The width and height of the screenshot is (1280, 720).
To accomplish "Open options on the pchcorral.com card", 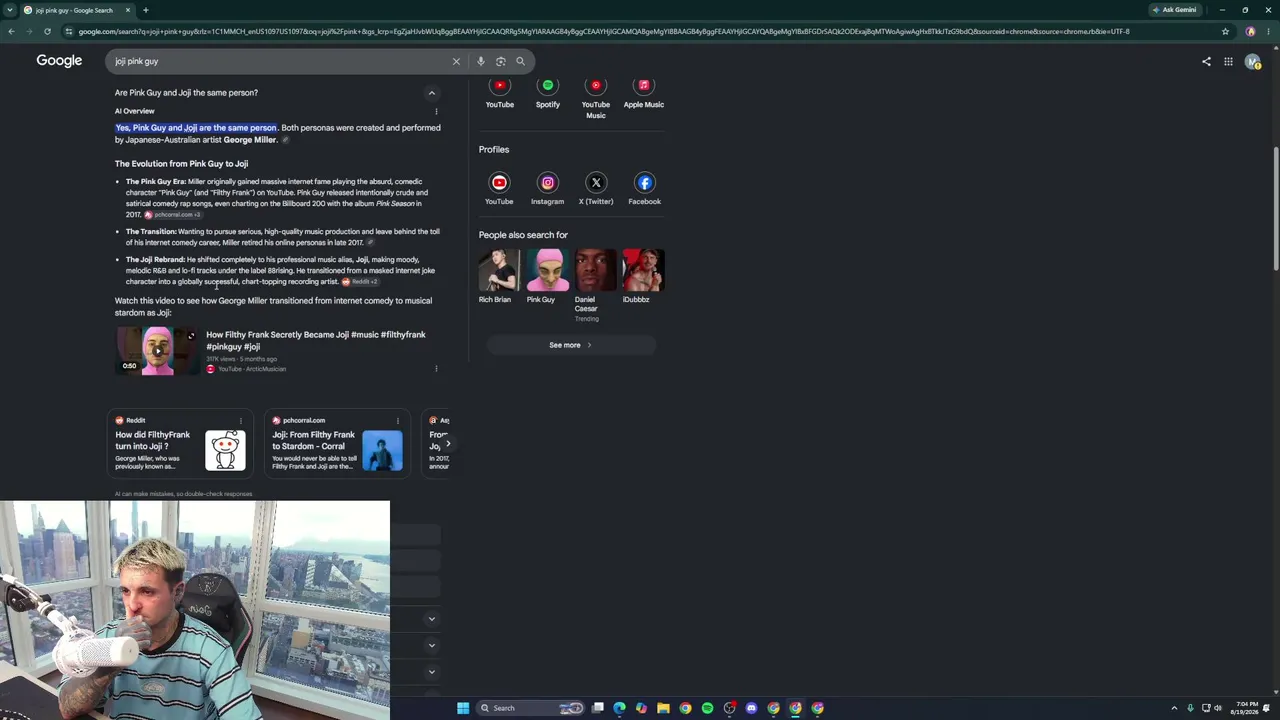I will tap(398, 420).
